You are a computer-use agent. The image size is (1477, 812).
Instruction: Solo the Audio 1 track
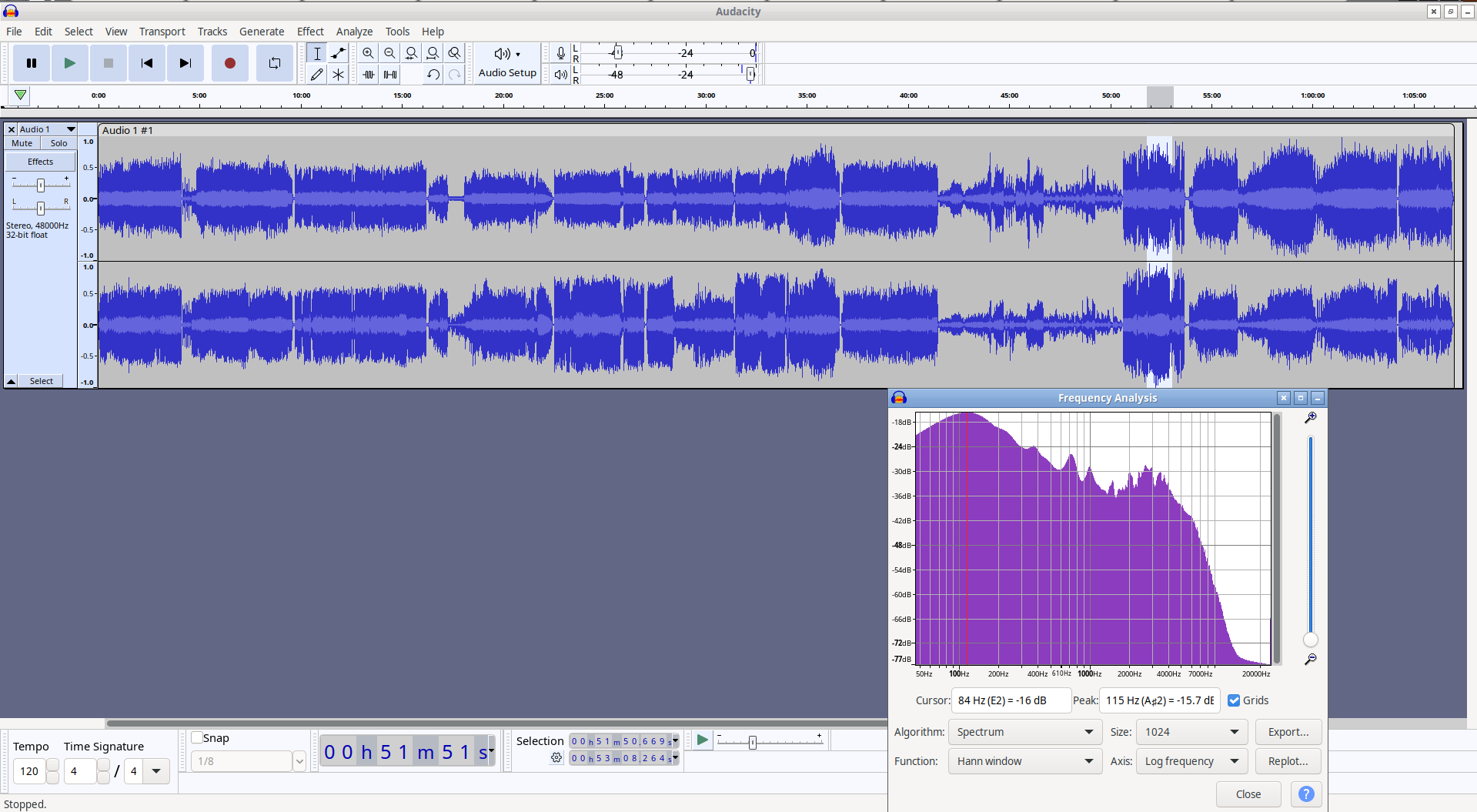click(x=58, y=143)
